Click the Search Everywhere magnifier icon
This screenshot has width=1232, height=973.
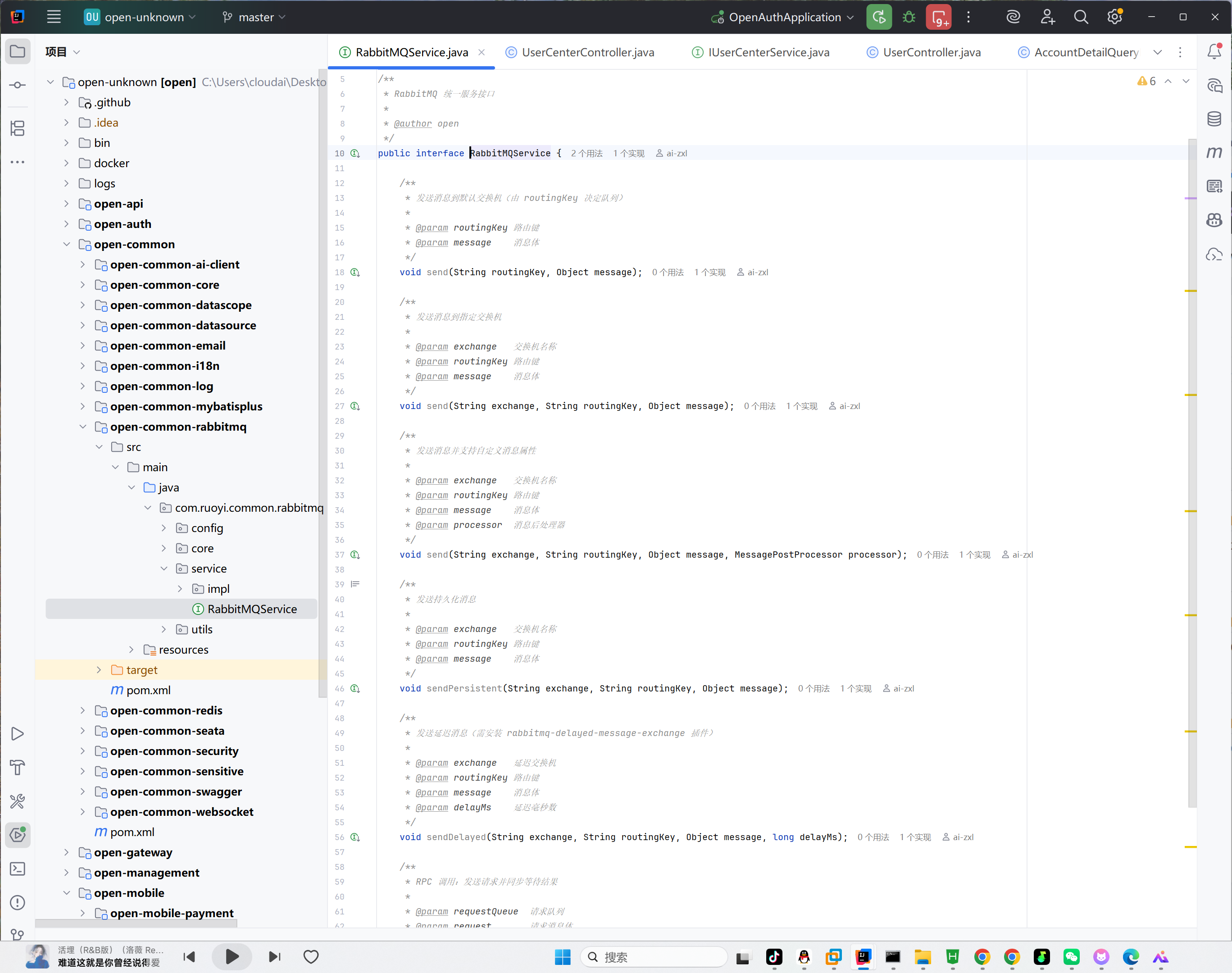coord(1081,17)
